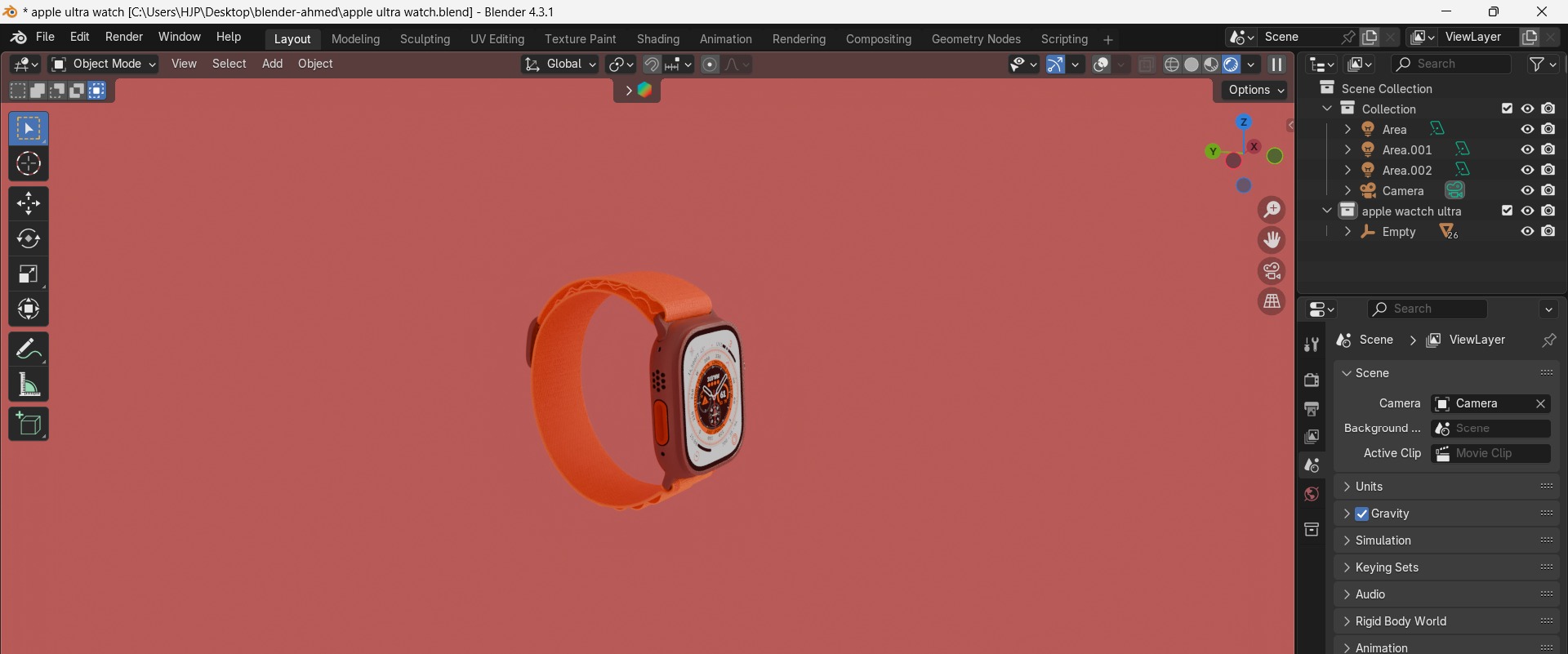This screenshot has height=654, width=1568.
Task: Toggle Camera viewport visibility eye
Action: coord(1527,190)
